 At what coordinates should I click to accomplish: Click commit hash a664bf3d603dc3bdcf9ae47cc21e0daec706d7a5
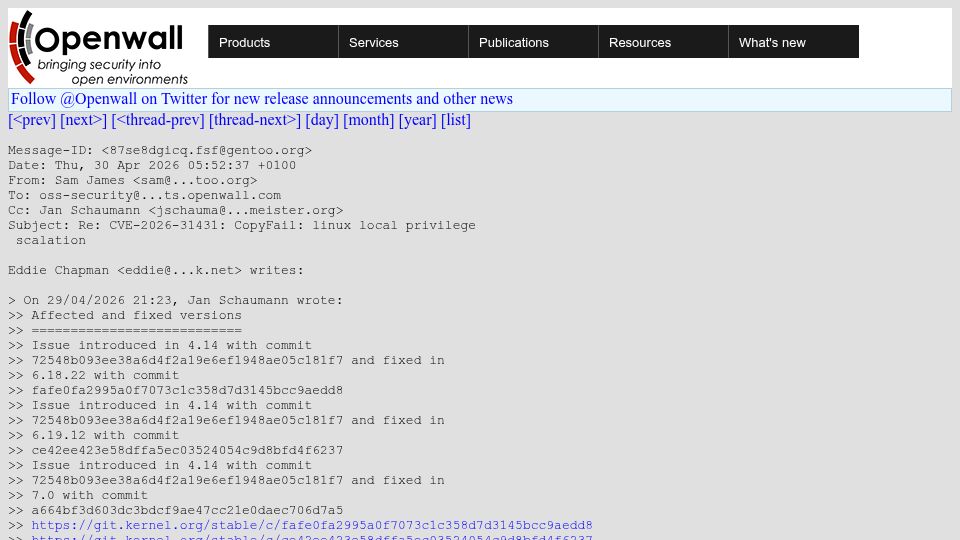pyautogui.click(x=187, y=510)
